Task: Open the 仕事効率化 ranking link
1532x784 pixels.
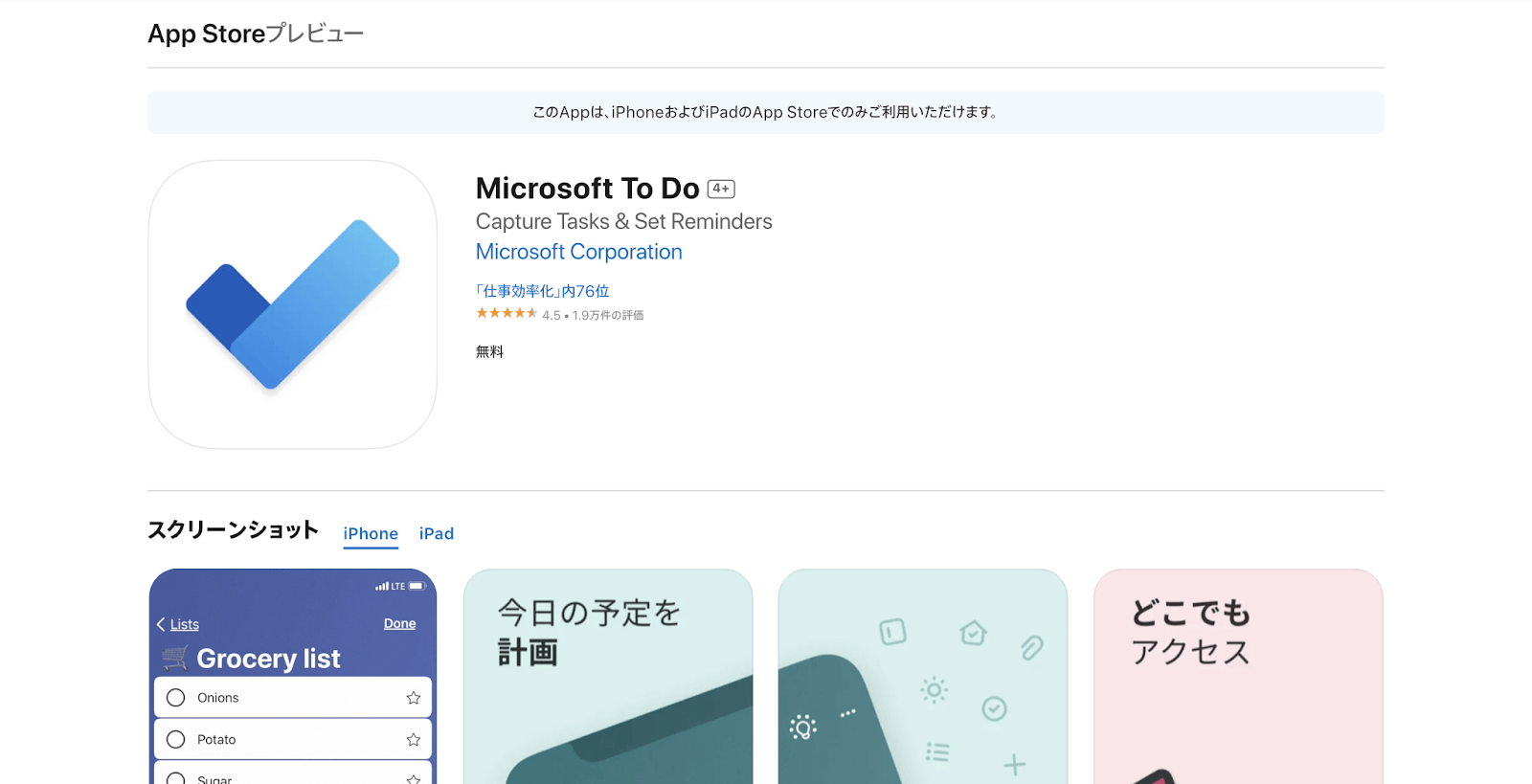Action: pyautogui.click(x=542, y=291)
